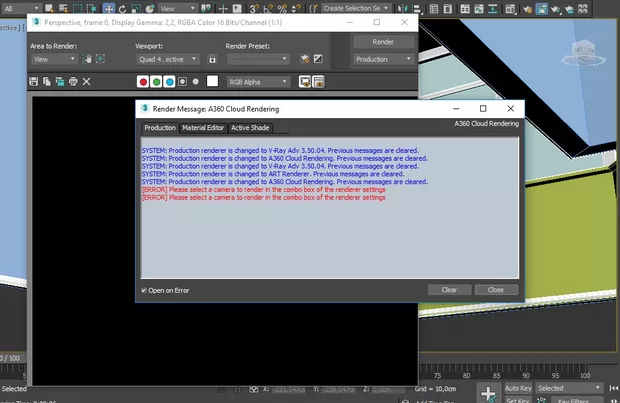Open Viewport Quad 4 dropdown
This screenshot has height=403, width=620.
168,59
